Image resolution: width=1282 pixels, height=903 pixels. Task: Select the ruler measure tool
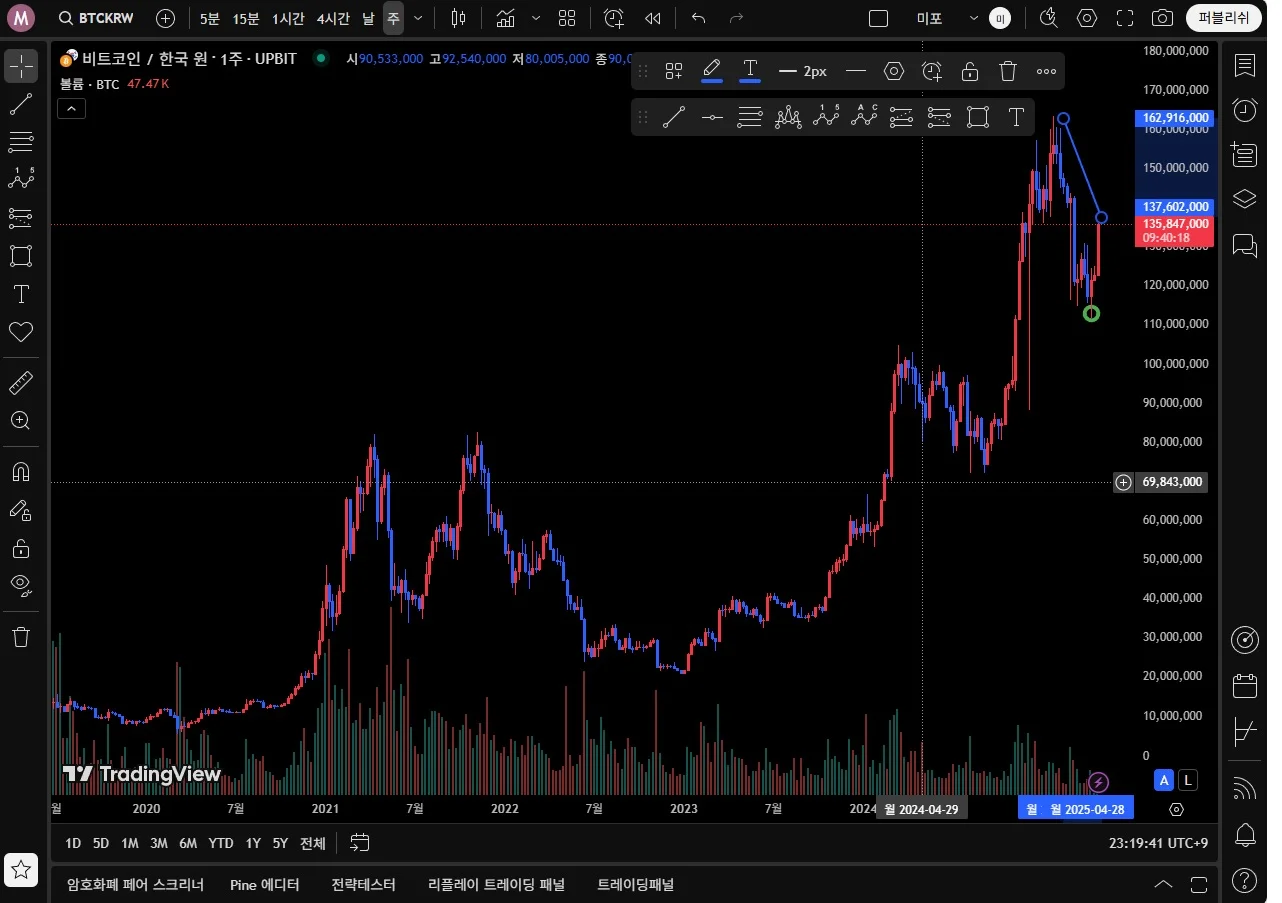21,383
